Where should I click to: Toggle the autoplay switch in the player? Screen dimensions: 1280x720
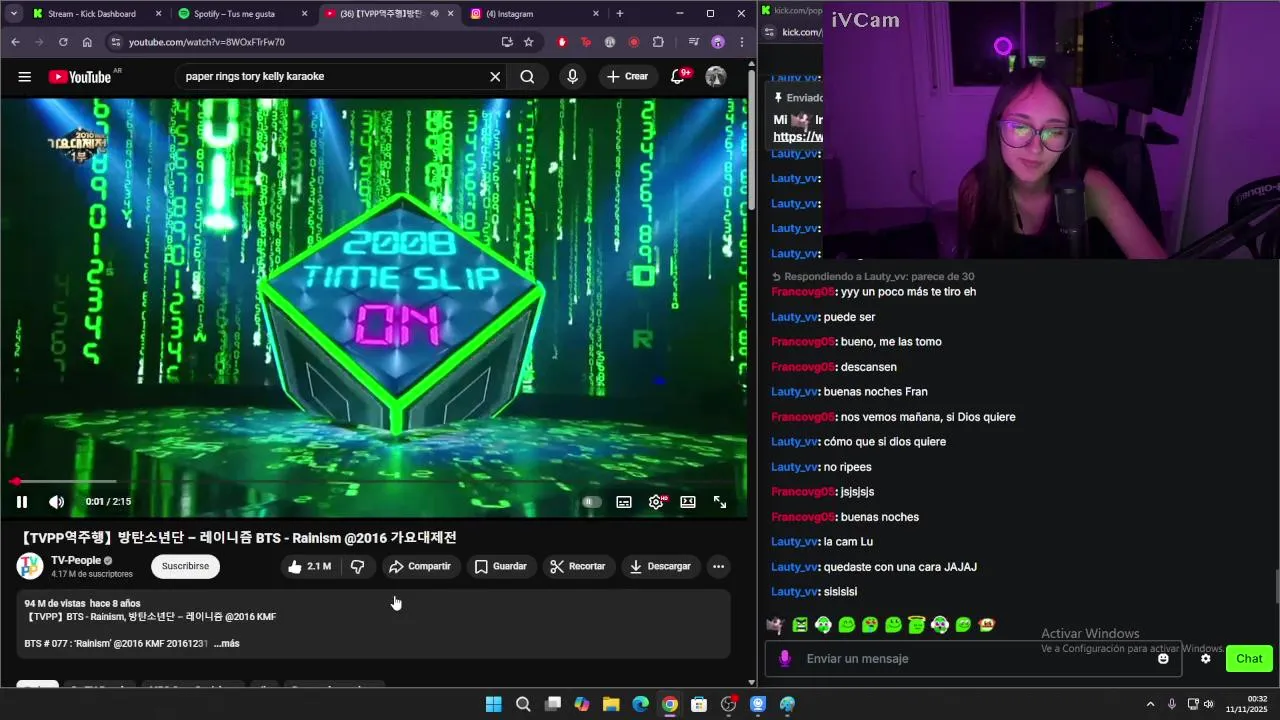(591, 502)
